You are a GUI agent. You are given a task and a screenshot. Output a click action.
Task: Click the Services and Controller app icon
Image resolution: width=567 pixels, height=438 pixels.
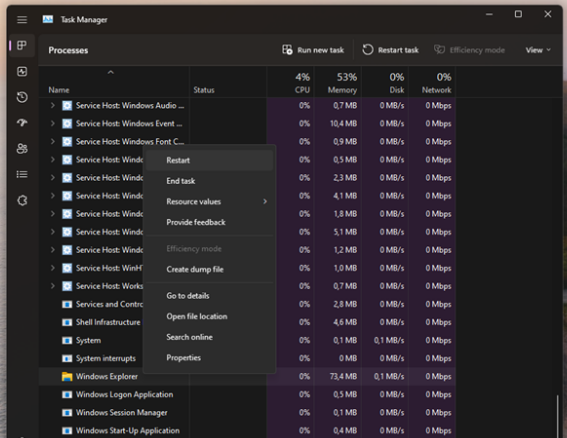pos(67,304)
